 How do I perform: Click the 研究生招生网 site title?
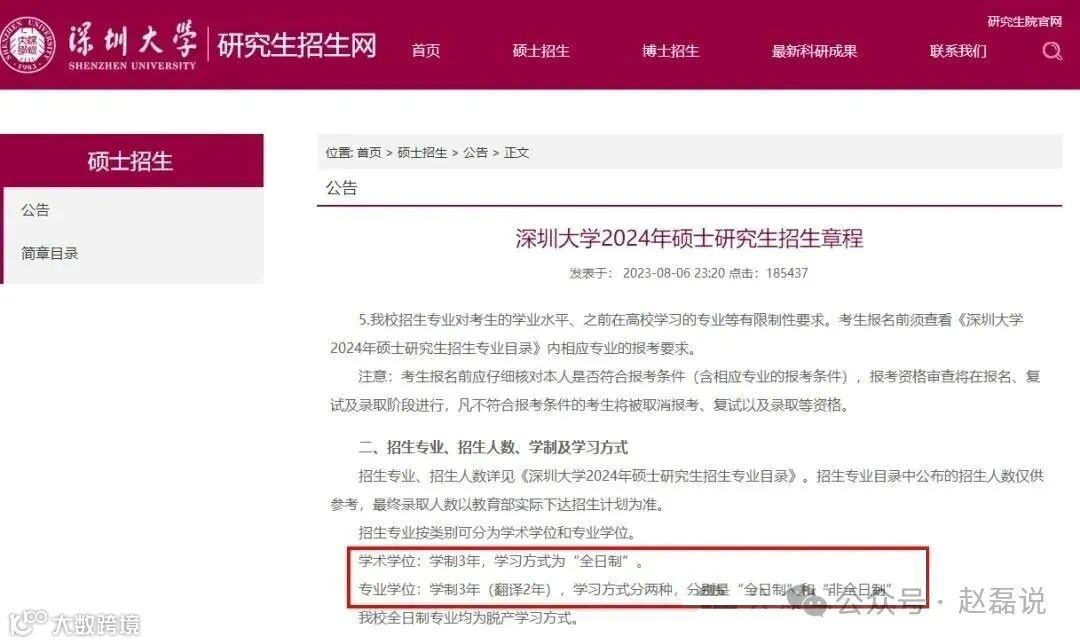coord(297,45)
